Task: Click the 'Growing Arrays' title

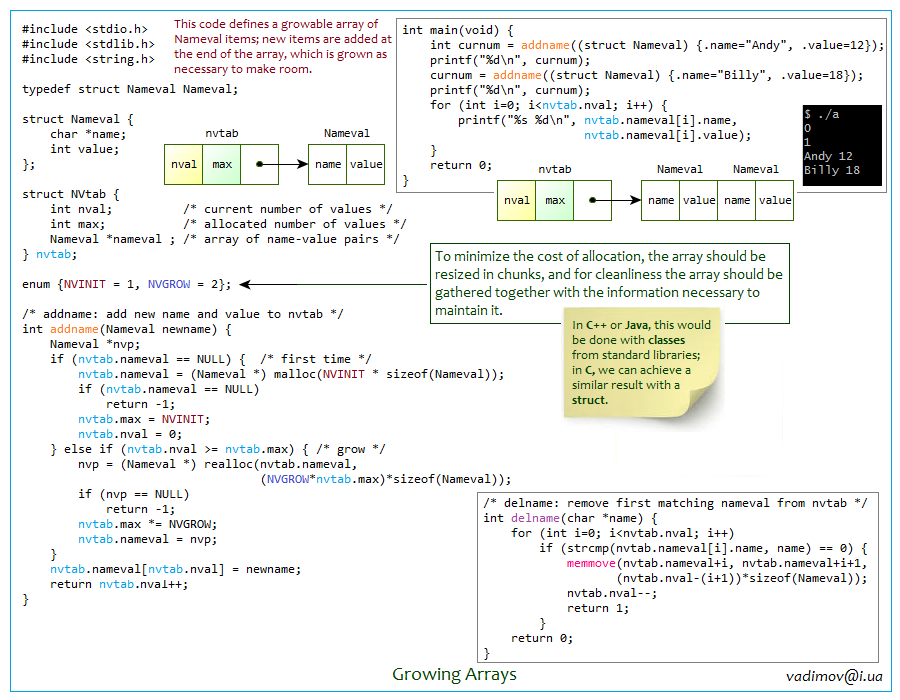Action: coord(455,674)
